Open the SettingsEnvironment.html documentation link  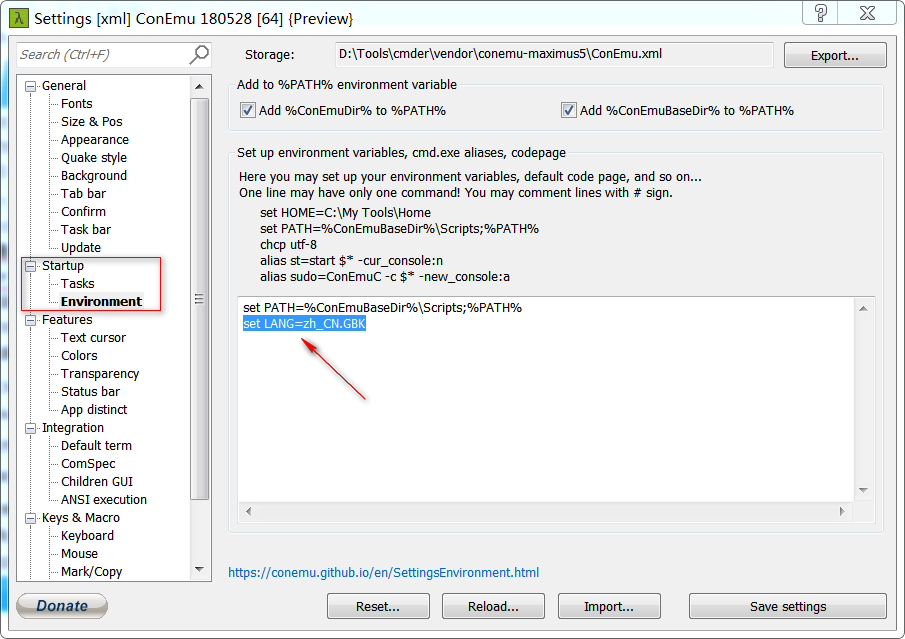pyautogui.click(x=383, y=572)
